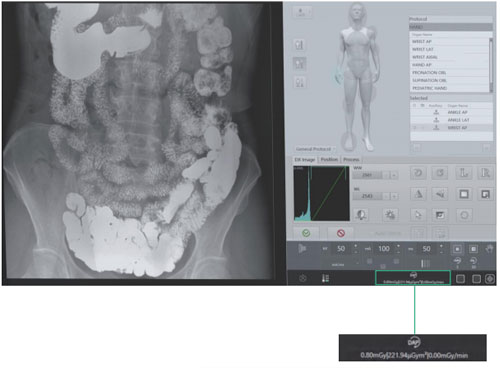Image resolution: width=500 pixels, height=368 pixels.
Task: Click the HAND protocol header bar
Action: point(451,27)
